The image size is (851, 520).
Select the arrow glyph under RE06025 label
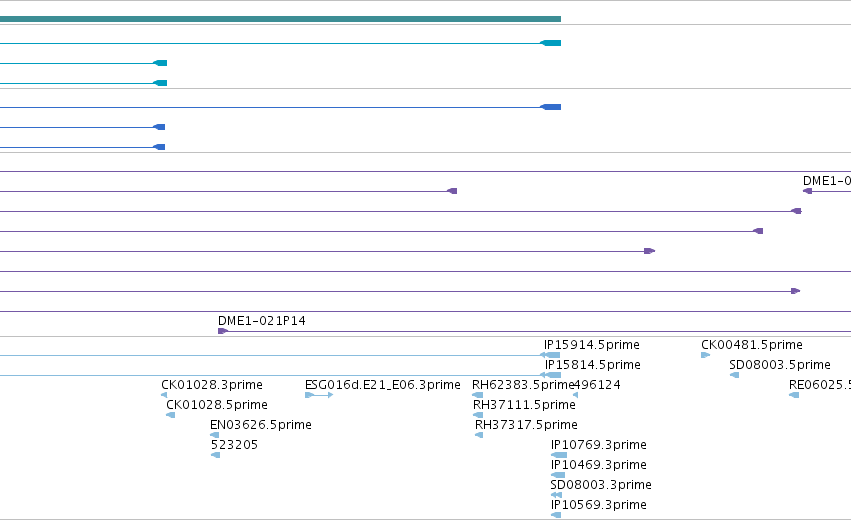coord(794,395)
